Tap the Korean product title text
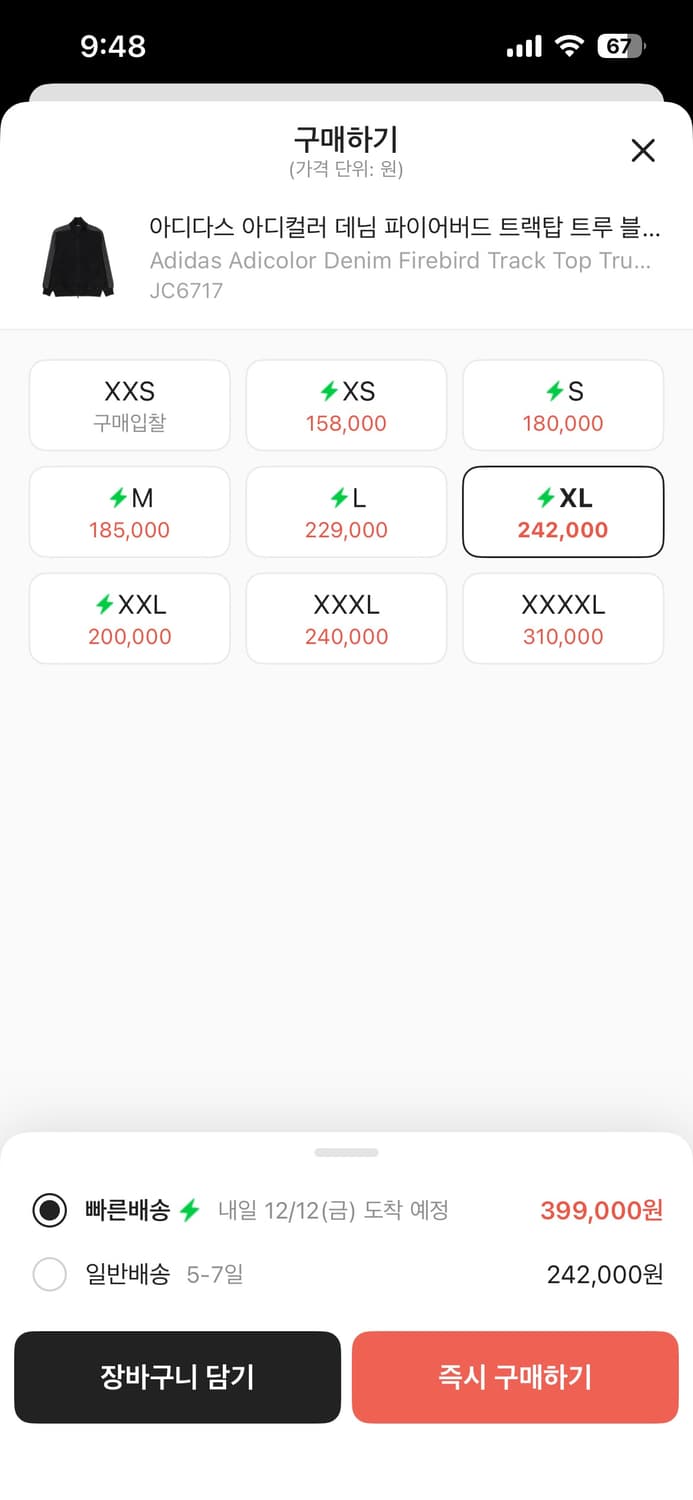Viewport: 693px width, 1500px height. point(404,228)
